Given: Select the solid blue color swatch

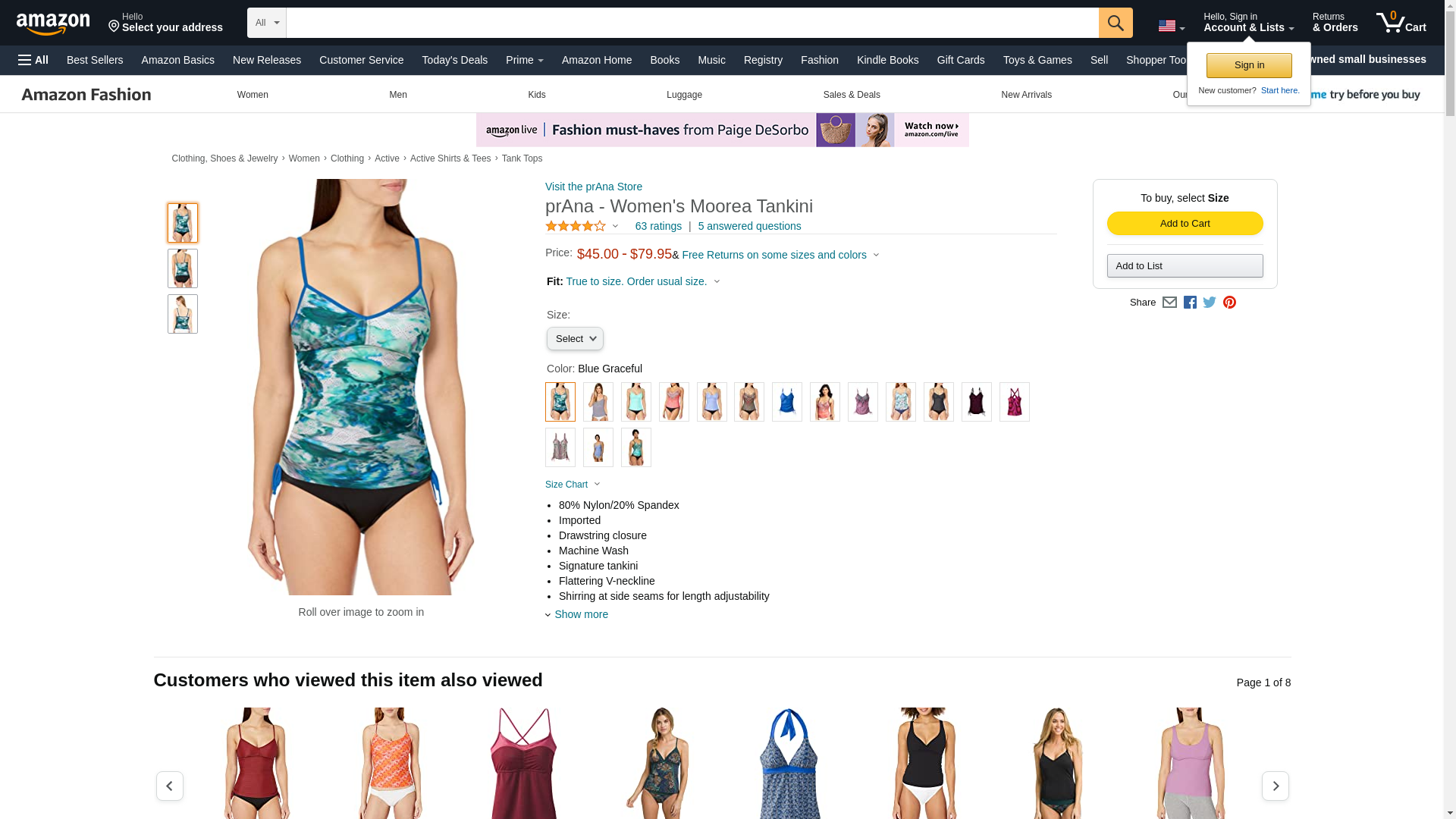Looking at the screenshot, I should (x=787, y=402).
